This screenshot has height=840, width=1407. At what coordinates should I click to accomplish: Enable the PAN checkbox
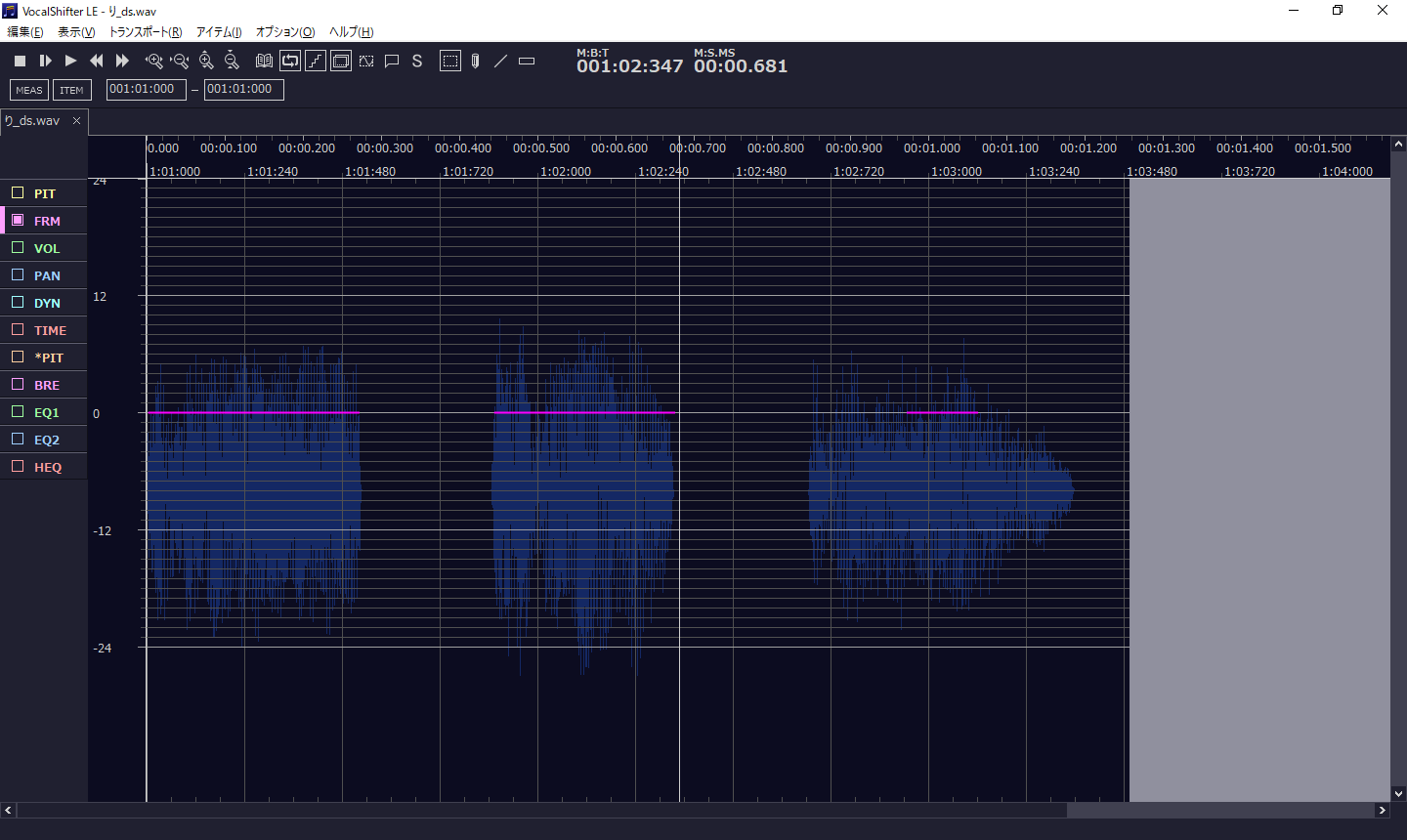pos(18,275)
